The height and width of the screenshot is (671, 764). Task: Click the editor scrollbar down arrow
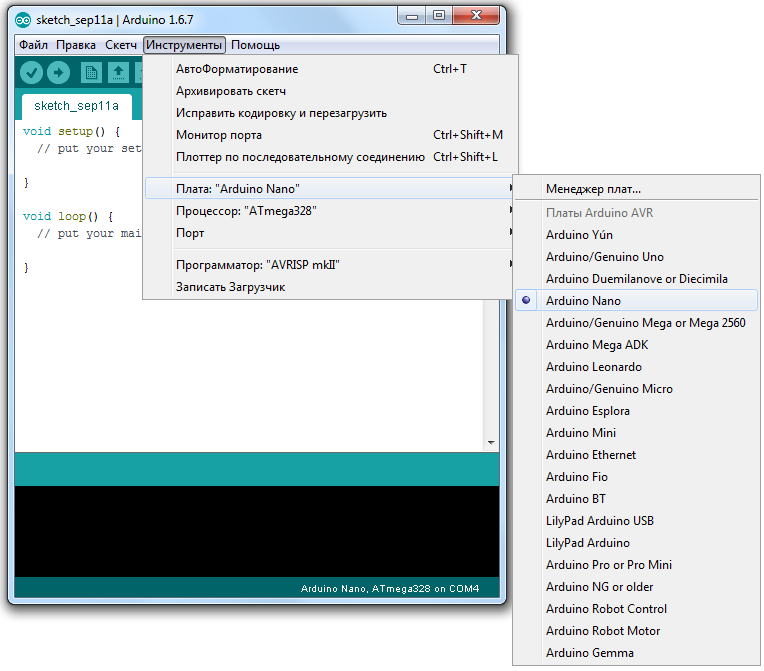pos(490,442)
